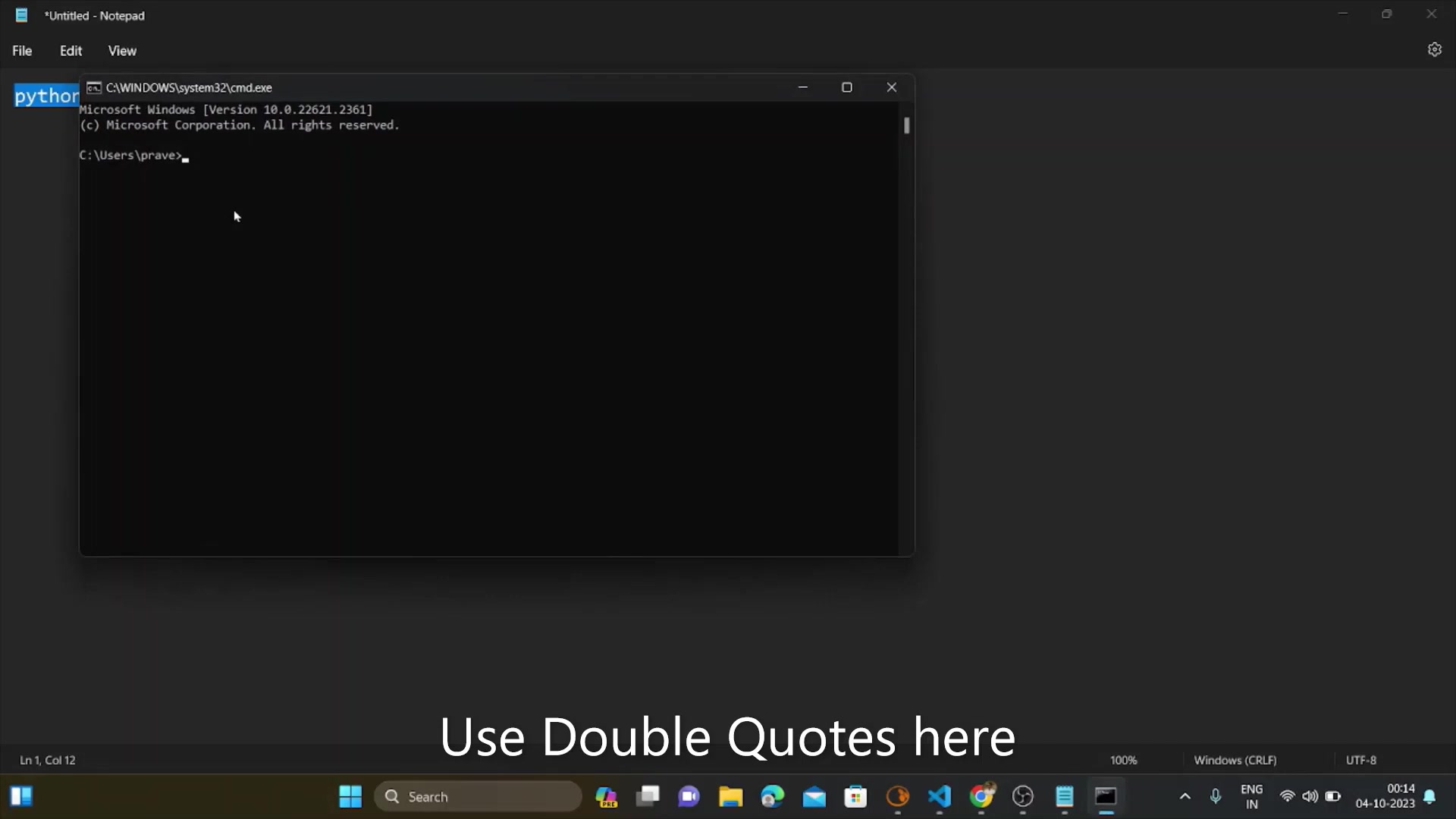Screen dimensions: 1456x819
Task: Open encoding options via UTF-8 status item
Action: pyautogui.click(x=1360, y=760)
